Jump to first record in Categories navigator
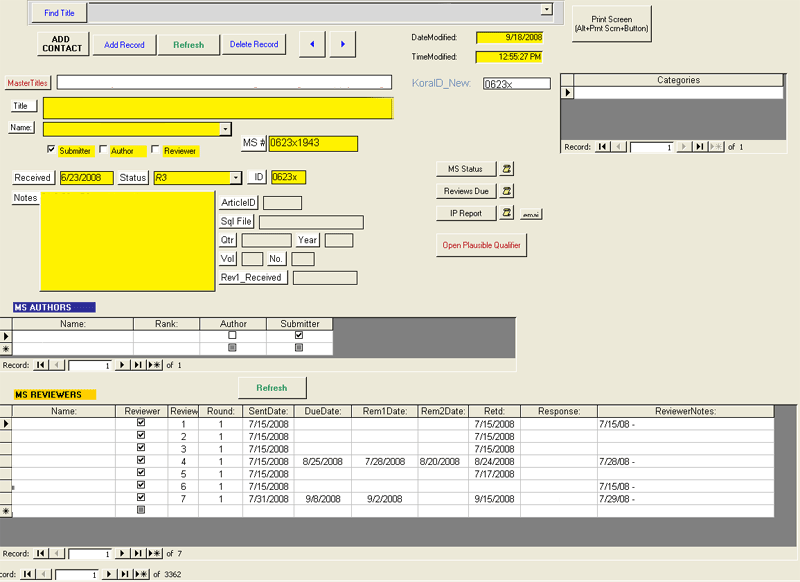Viewport: 800px width, 582px height. pos(602,147)
